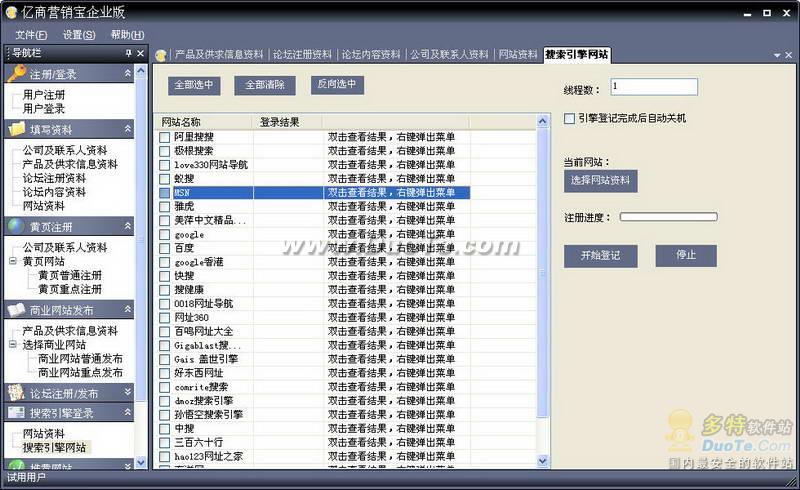Click the 全部选中 button
This screenshot has width=800, height=490.
193,85
